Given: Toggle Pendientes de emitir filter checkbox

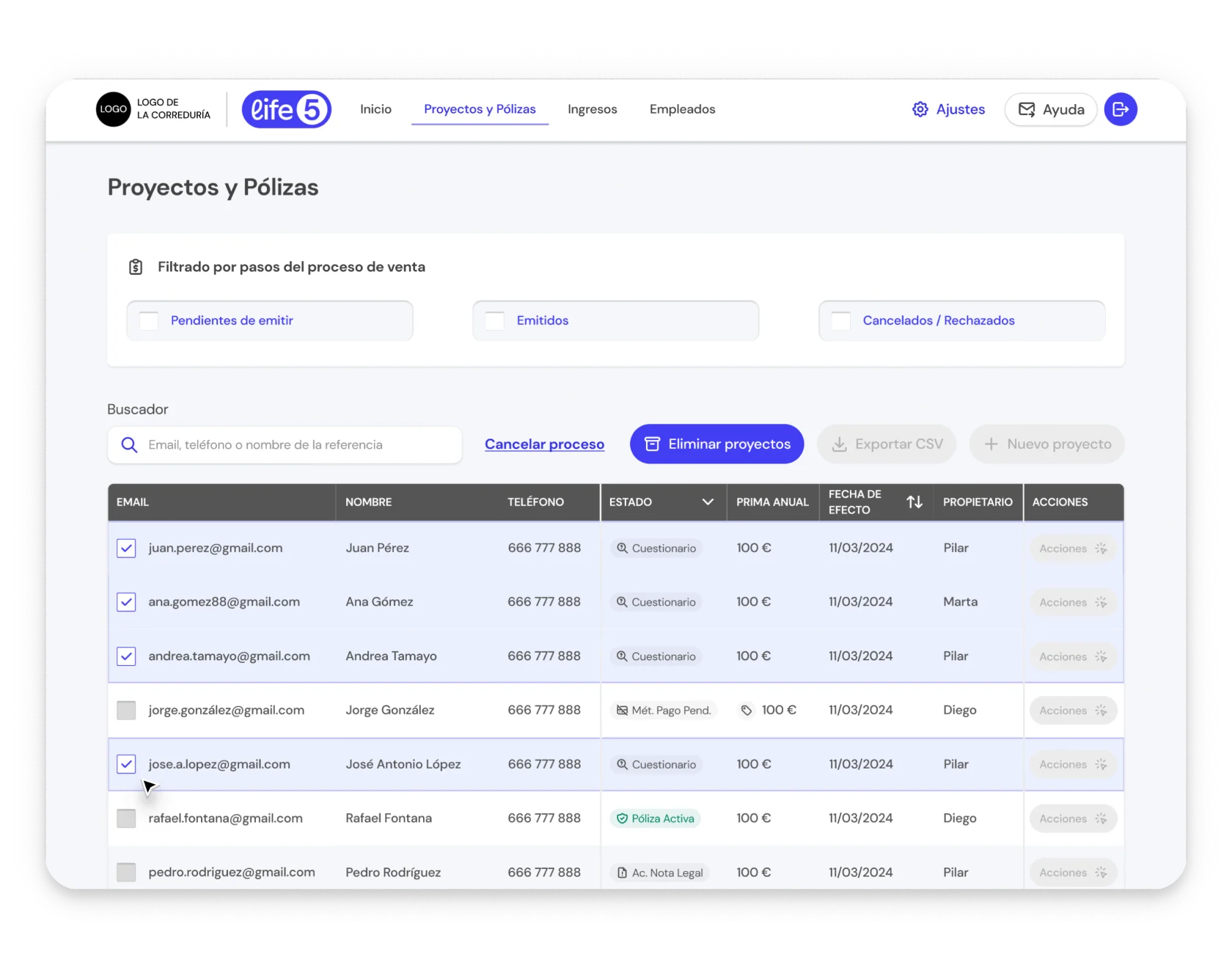Looking at the screenshot, I should (149, 321).
